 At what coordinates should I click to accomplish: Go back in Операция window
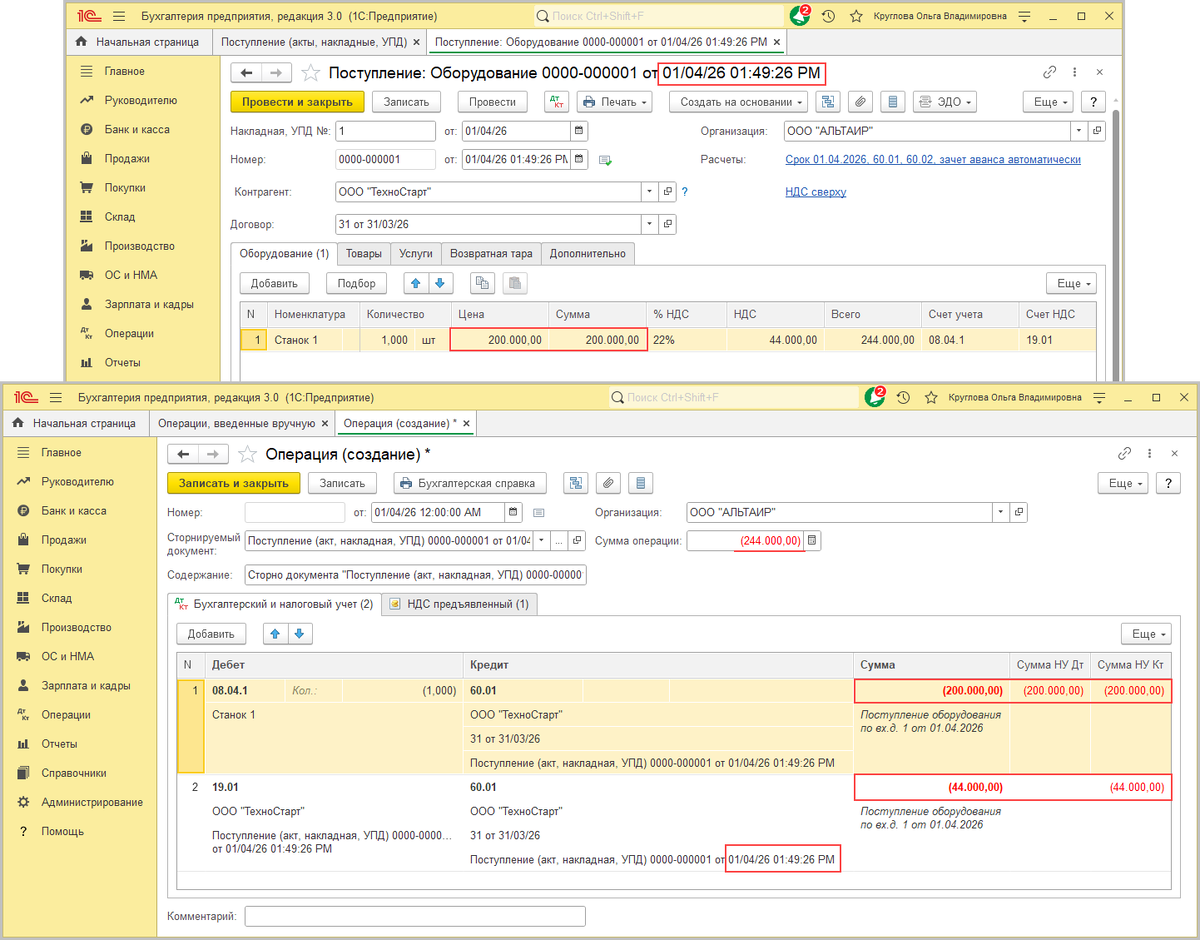pyautogui.click(x=183, y=454)
